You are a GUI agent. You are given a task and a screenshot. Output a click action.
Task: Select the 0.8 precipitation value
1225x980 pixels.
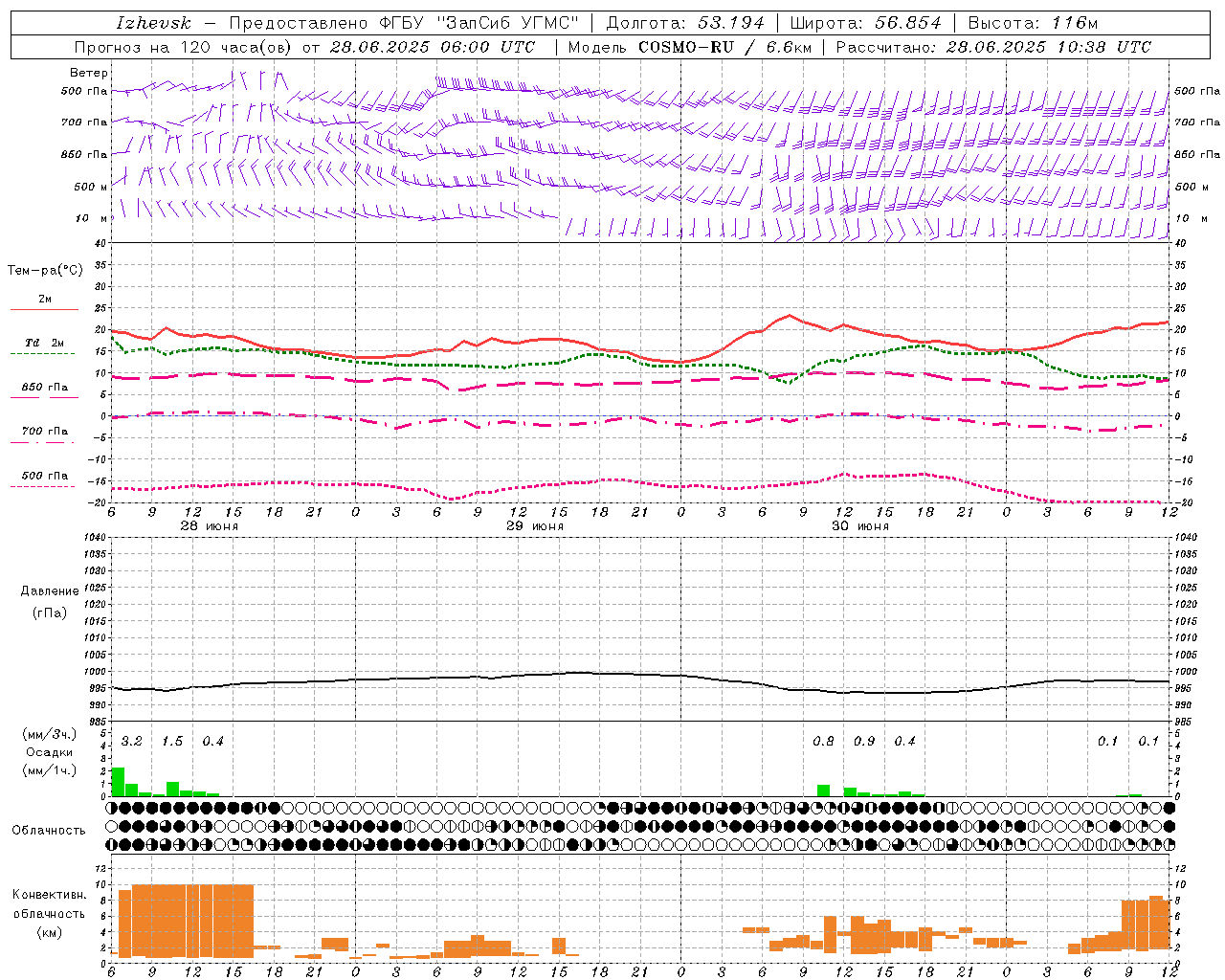tap(823, 742)
